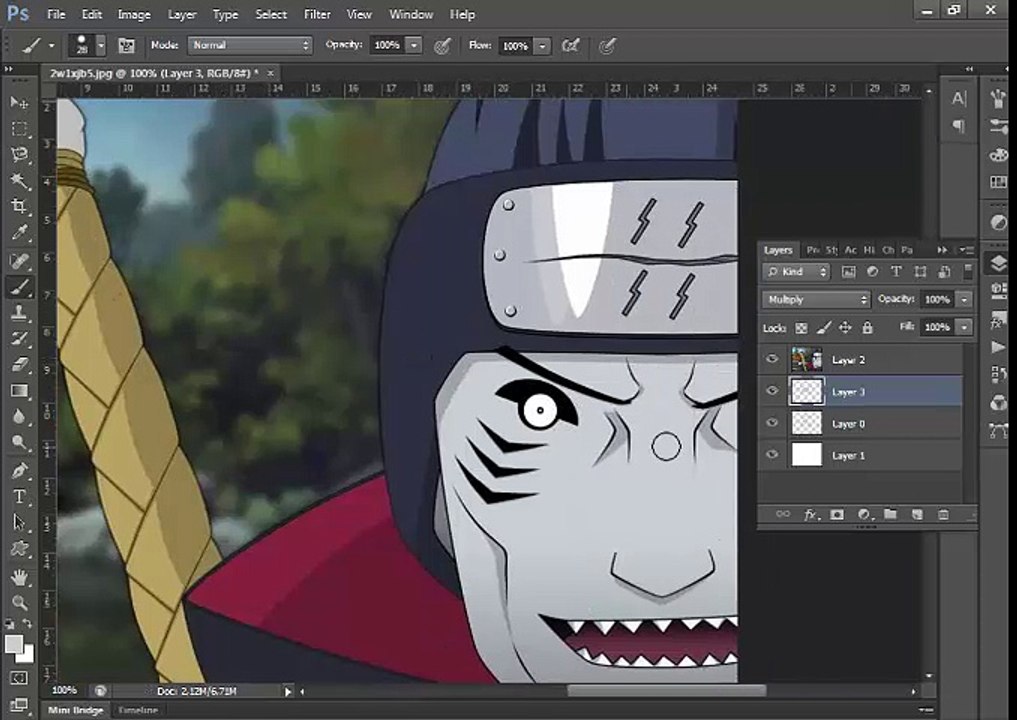Link layers icon in Layers panel

click(x=783, y=514)
